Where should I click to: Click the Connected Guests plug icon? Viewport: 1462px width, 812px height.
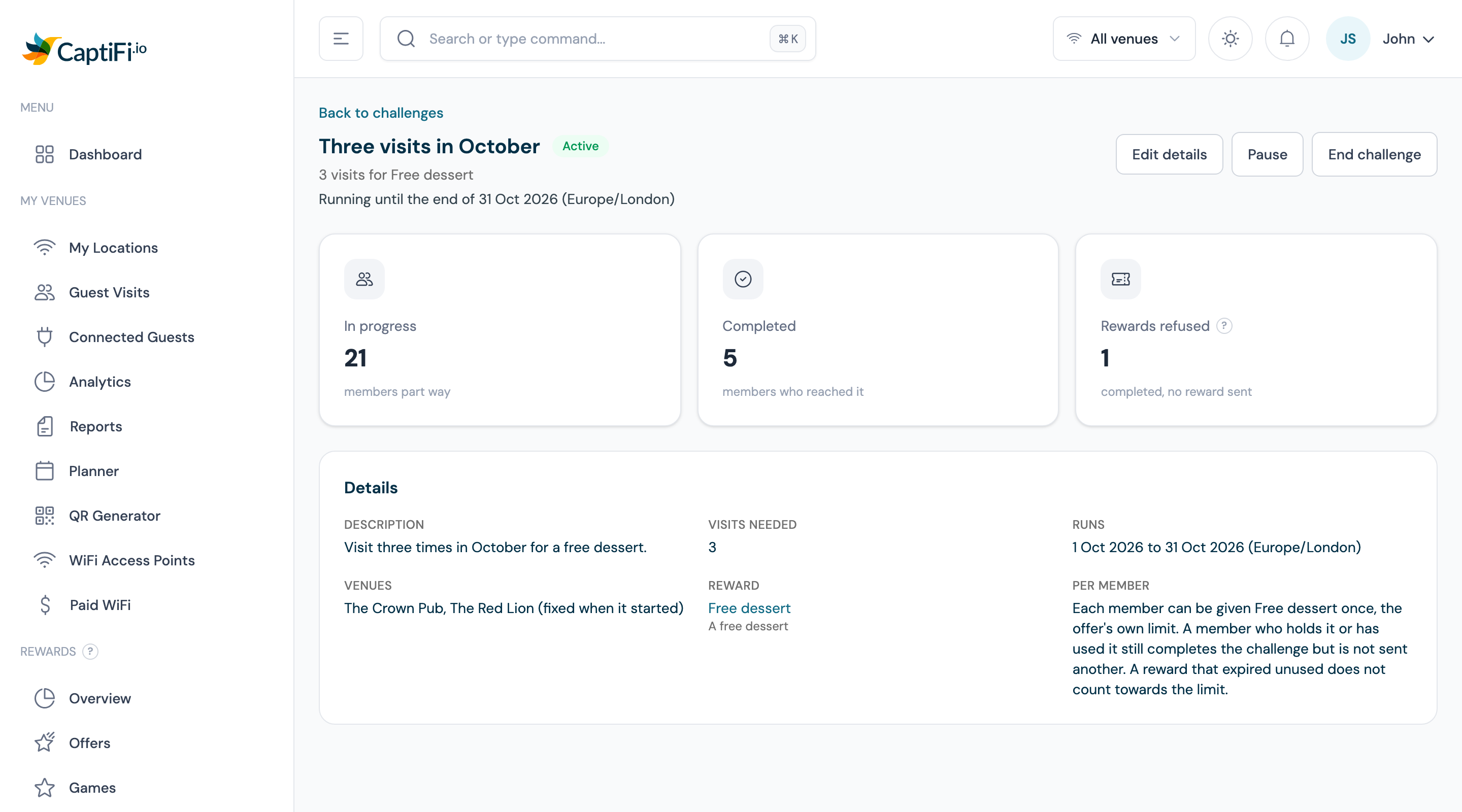tap(44, 337)
